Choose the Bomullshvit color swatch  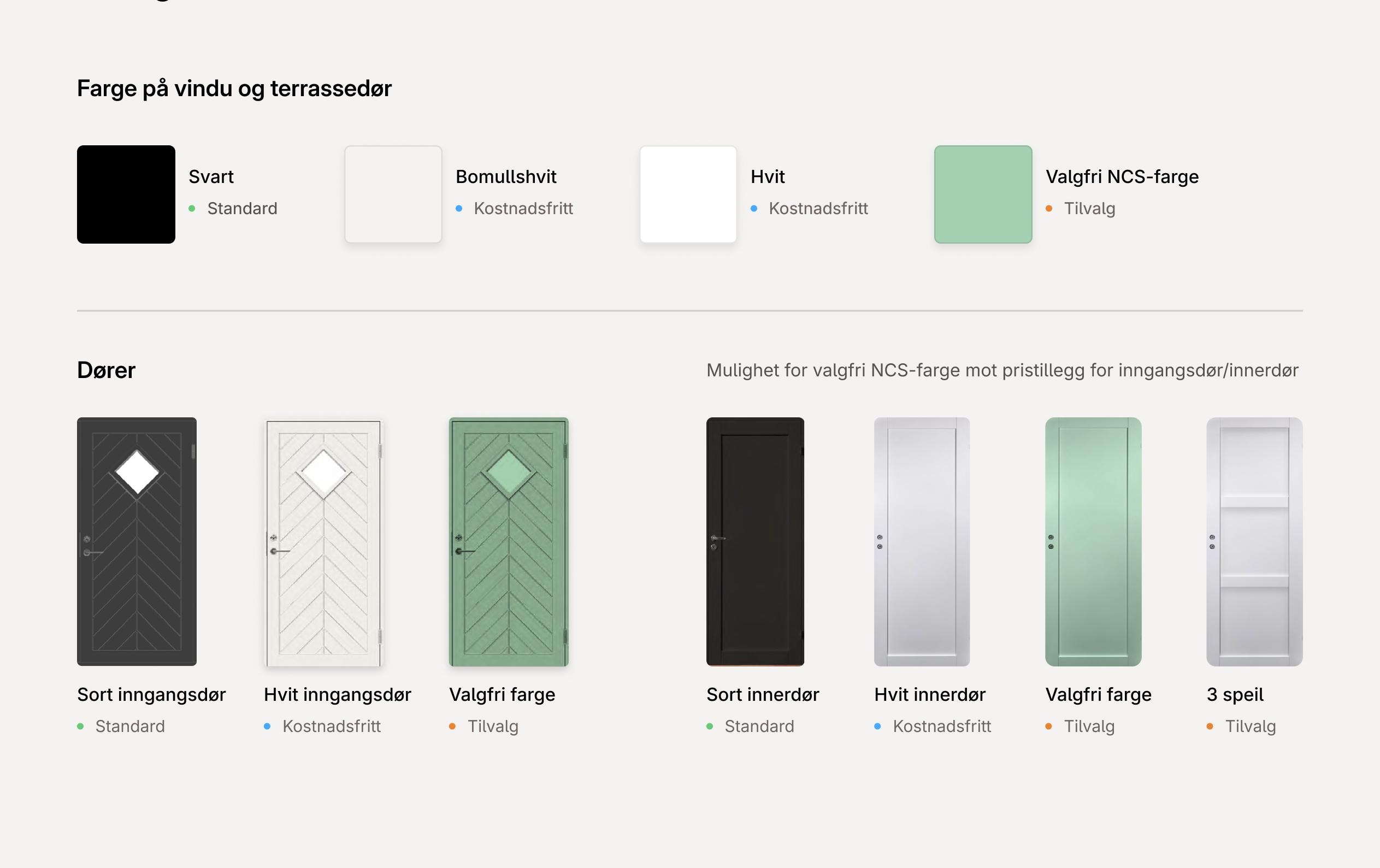tap(393, 194)
